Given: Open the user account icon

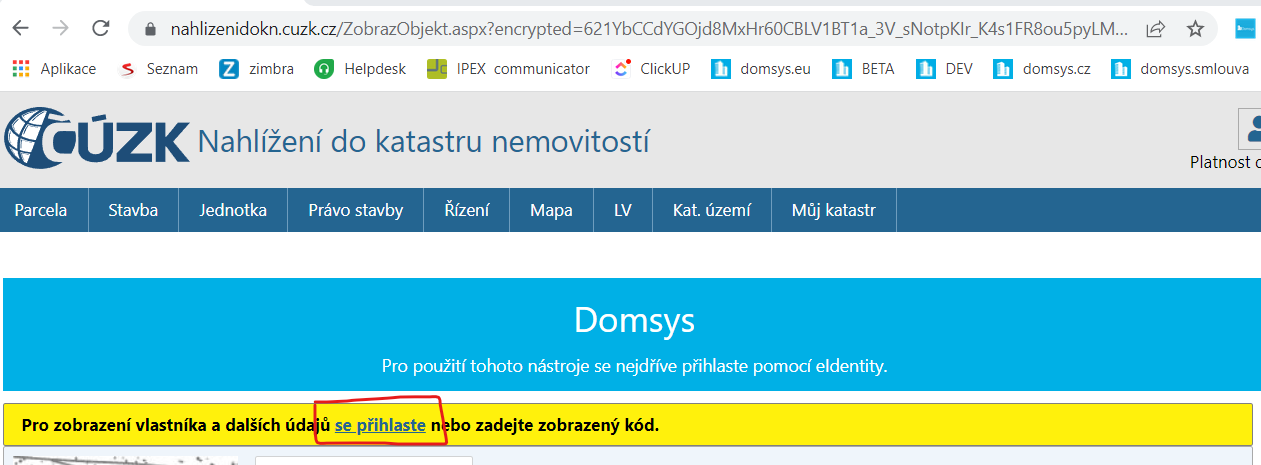Looking at the screenshot, I should click(1250, 130).
